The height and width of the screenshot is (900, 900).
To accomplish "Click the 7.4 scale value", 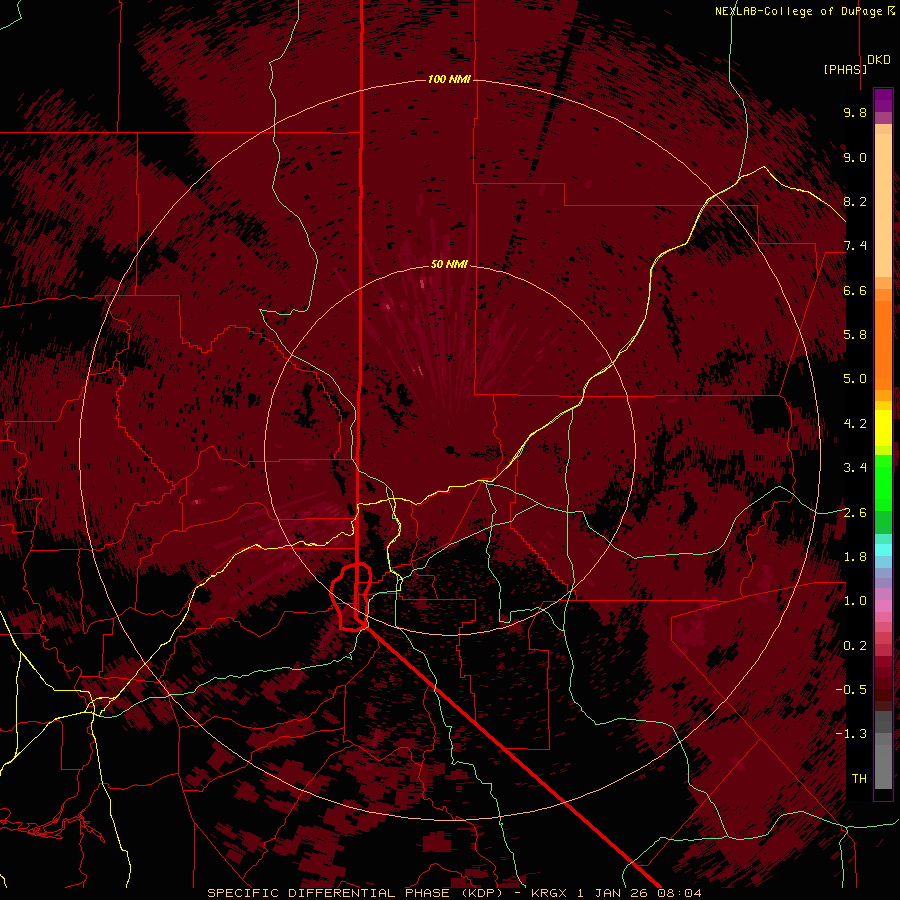I will click(x=855, y=246).
